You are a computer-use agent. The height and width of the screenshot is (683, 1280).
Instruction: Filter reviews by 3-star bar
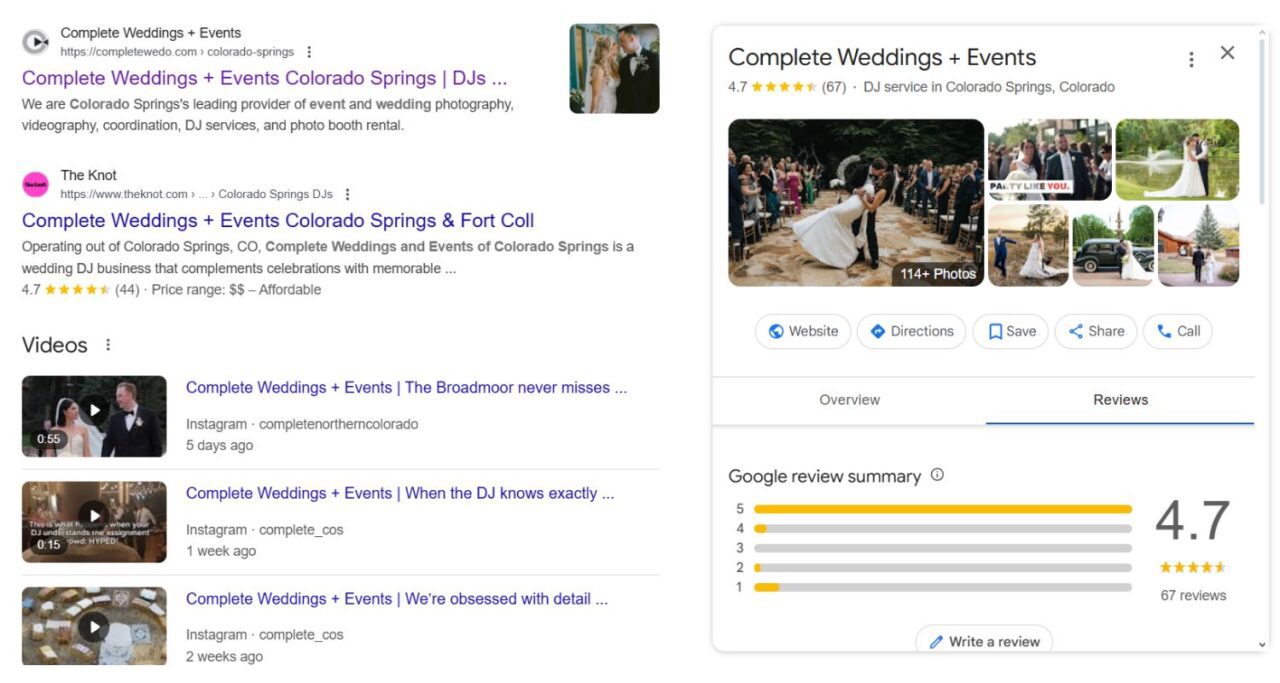pos(943,548)
